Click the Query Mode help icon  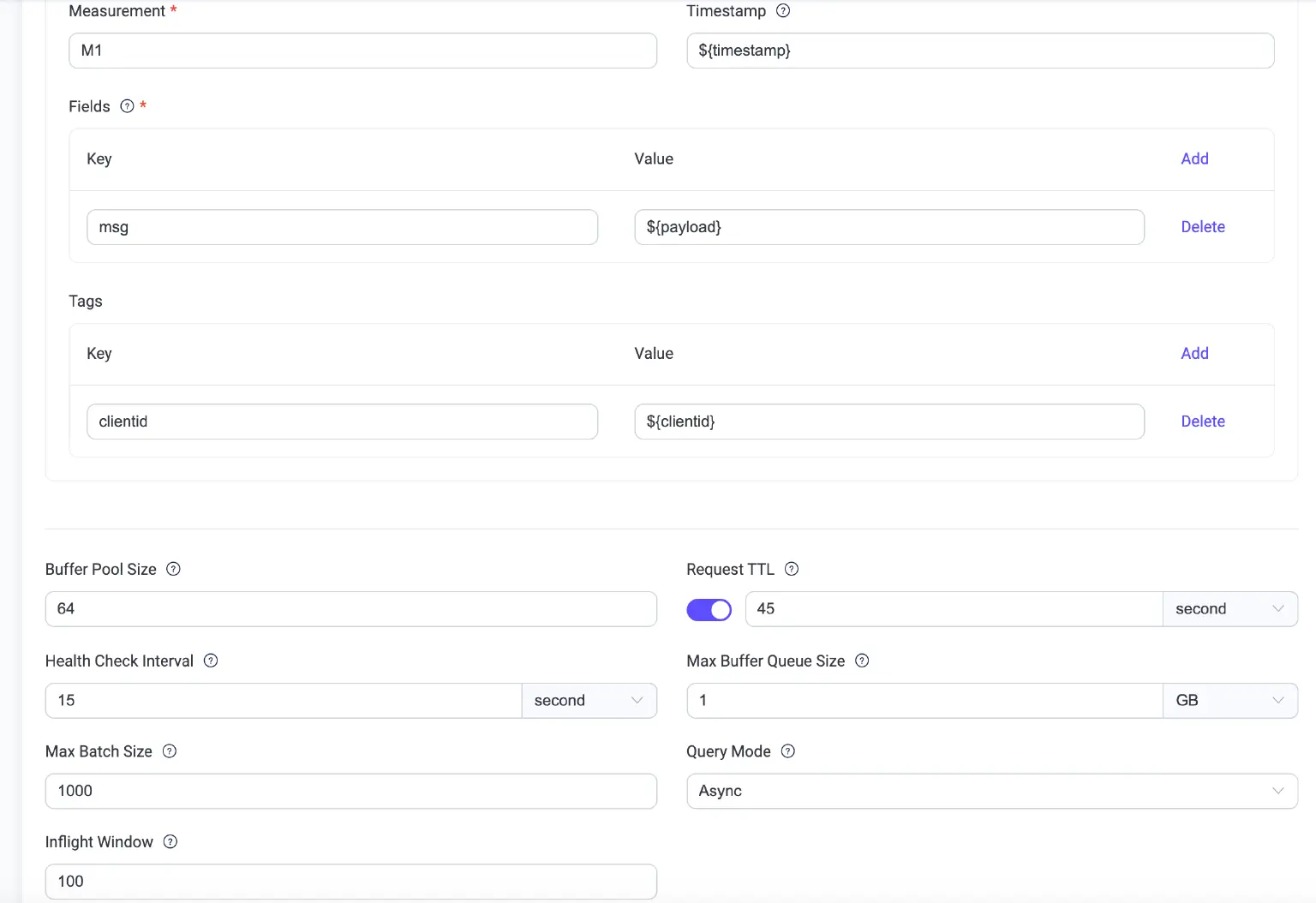coord(788,751)
